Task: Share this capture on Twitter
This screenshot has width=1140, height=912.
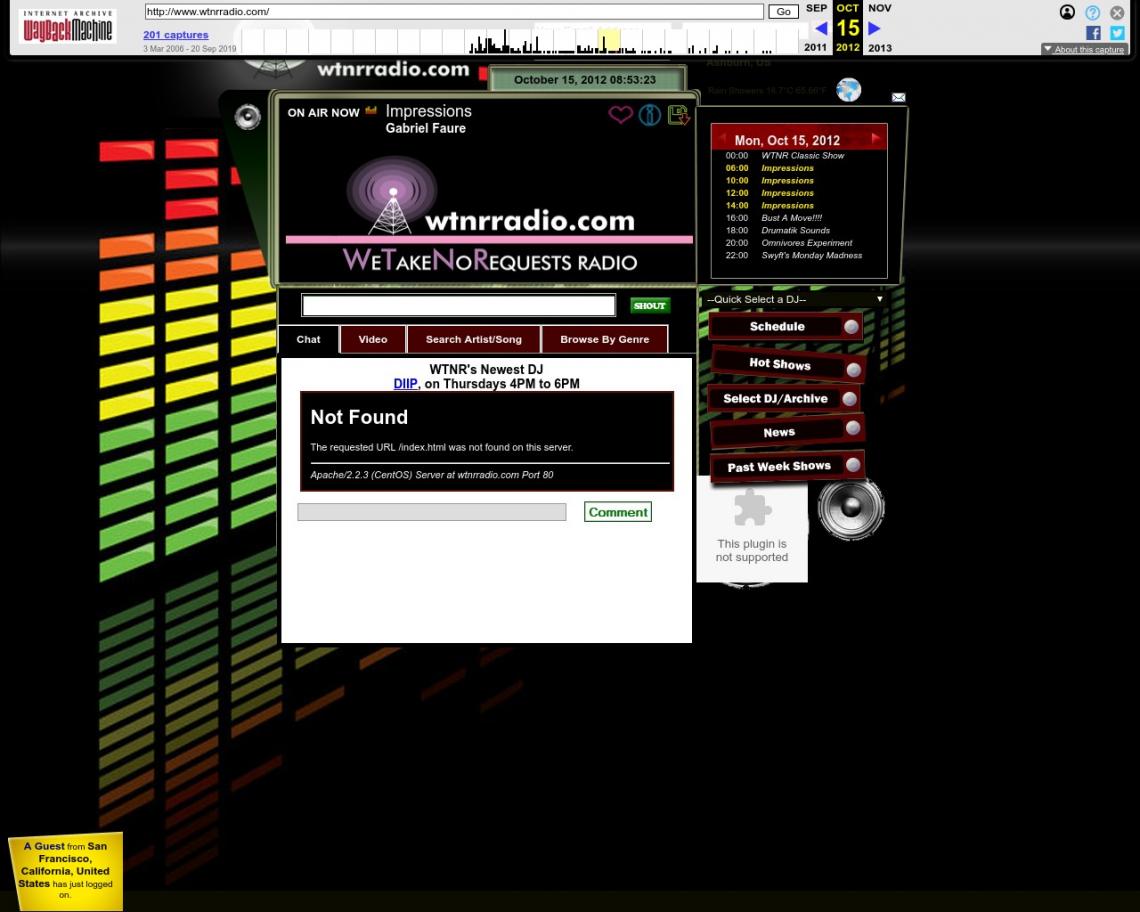Action: tap(1117, 33)
